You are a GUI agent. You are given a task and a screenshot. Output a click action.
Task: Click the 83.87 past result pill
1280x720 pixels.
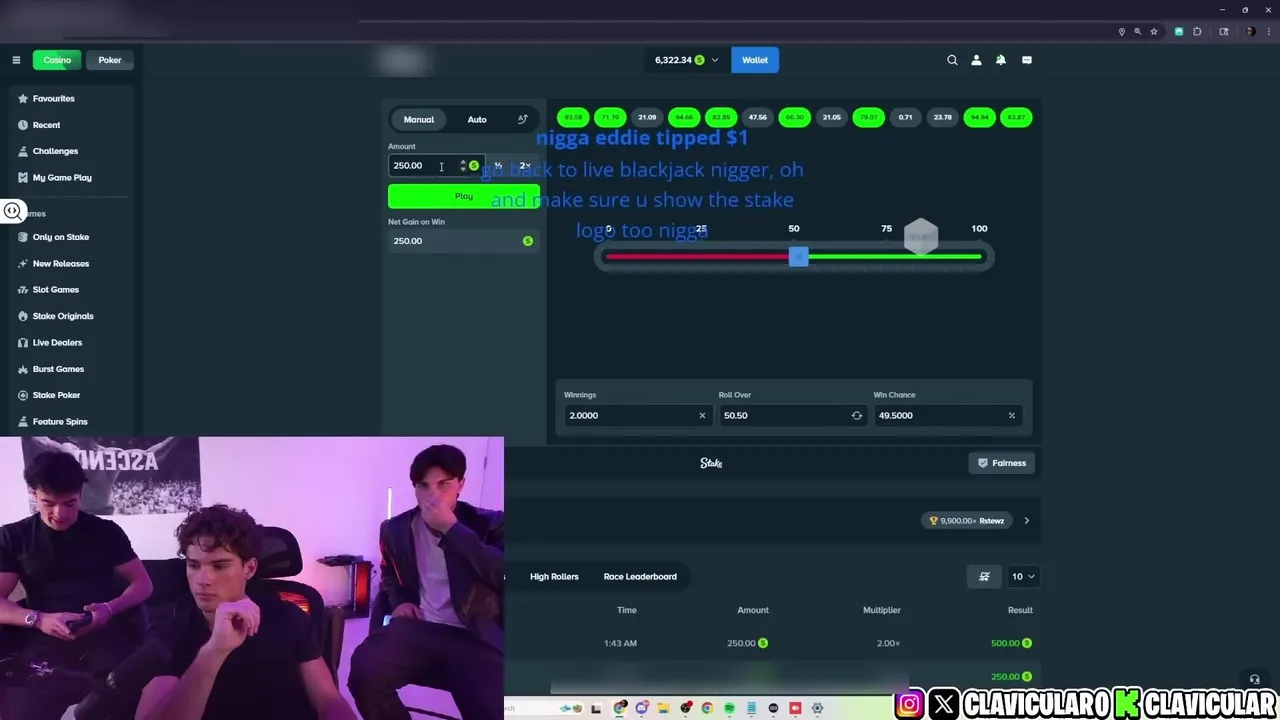1016,118
